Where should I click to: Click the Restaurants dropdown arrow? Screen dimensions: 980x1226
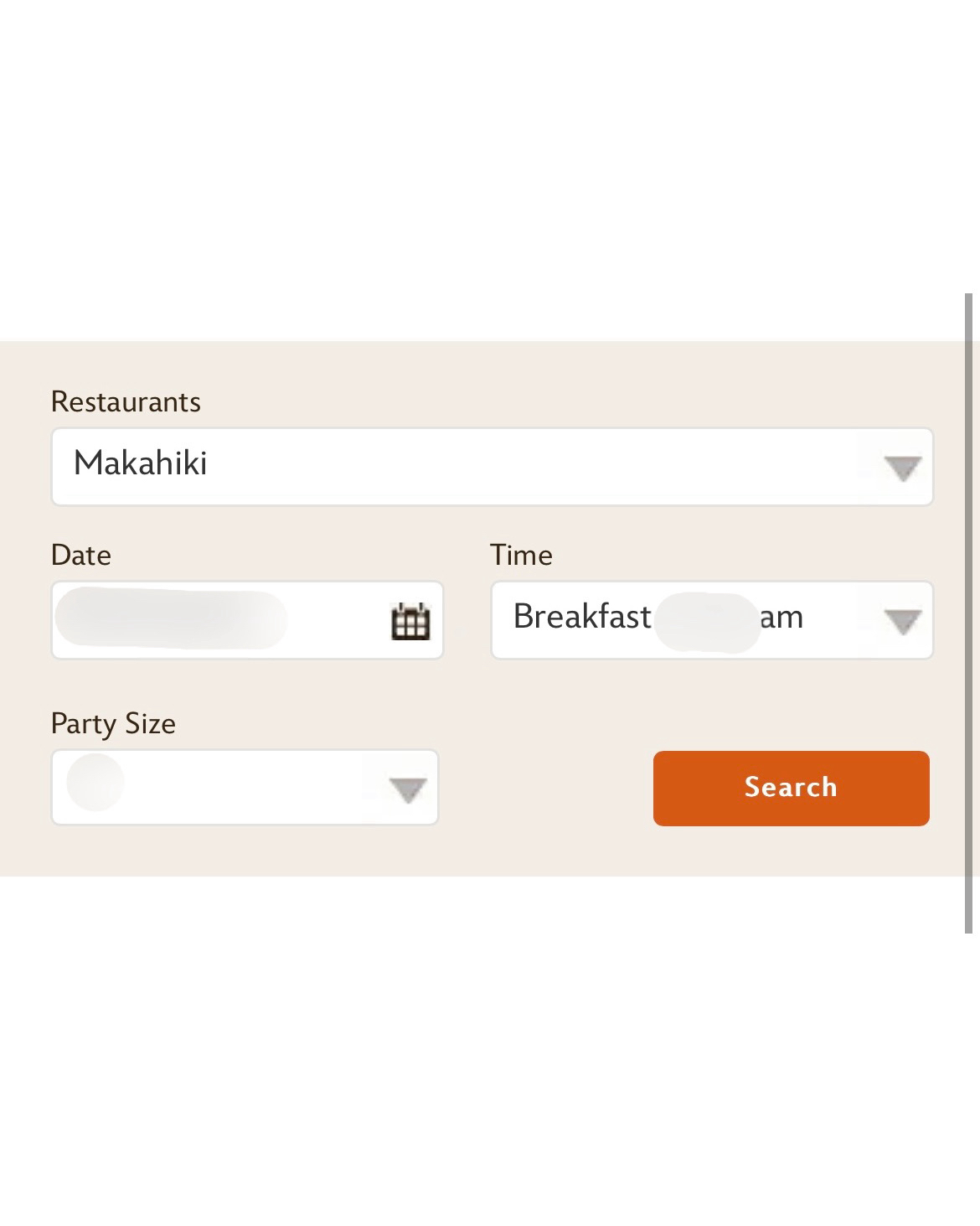tap(902, 468)
